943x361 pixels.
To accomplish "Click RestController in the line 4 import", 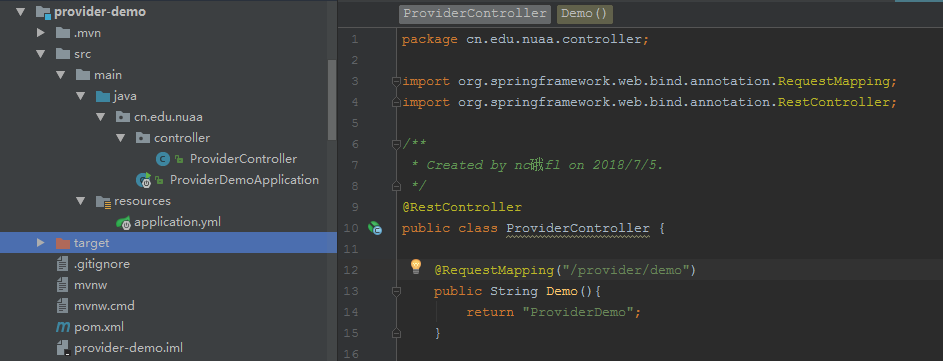I will [834, 102].
